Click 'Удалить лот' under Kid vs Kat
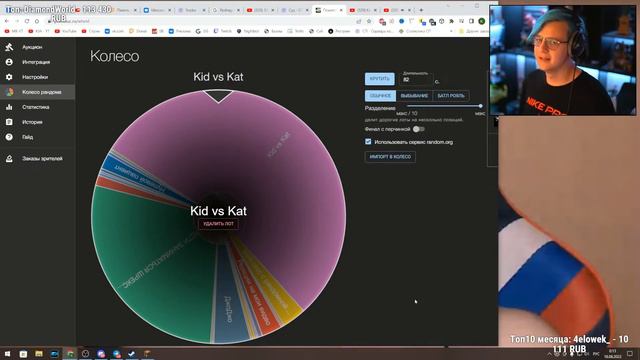 coord(218,224)
